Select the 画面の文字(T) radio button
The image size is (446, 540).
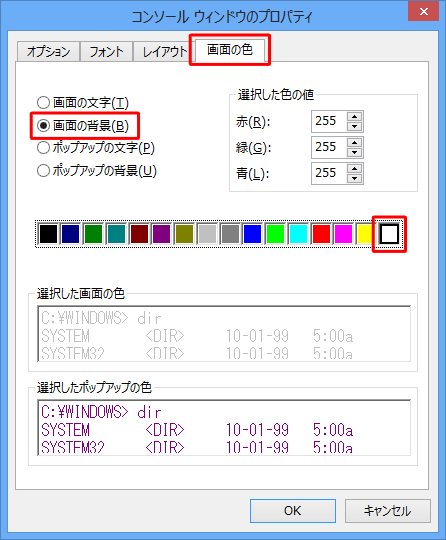point(83,103)
